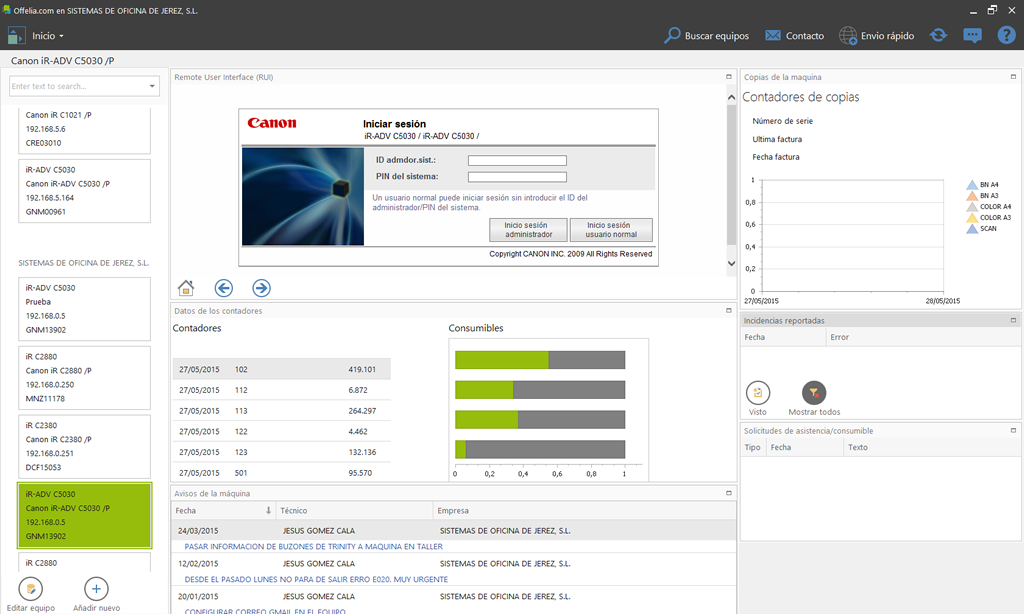Click Editar equipo icon
The width and height of the screenshot is (1024, 614).
click(x=31, y=589)
